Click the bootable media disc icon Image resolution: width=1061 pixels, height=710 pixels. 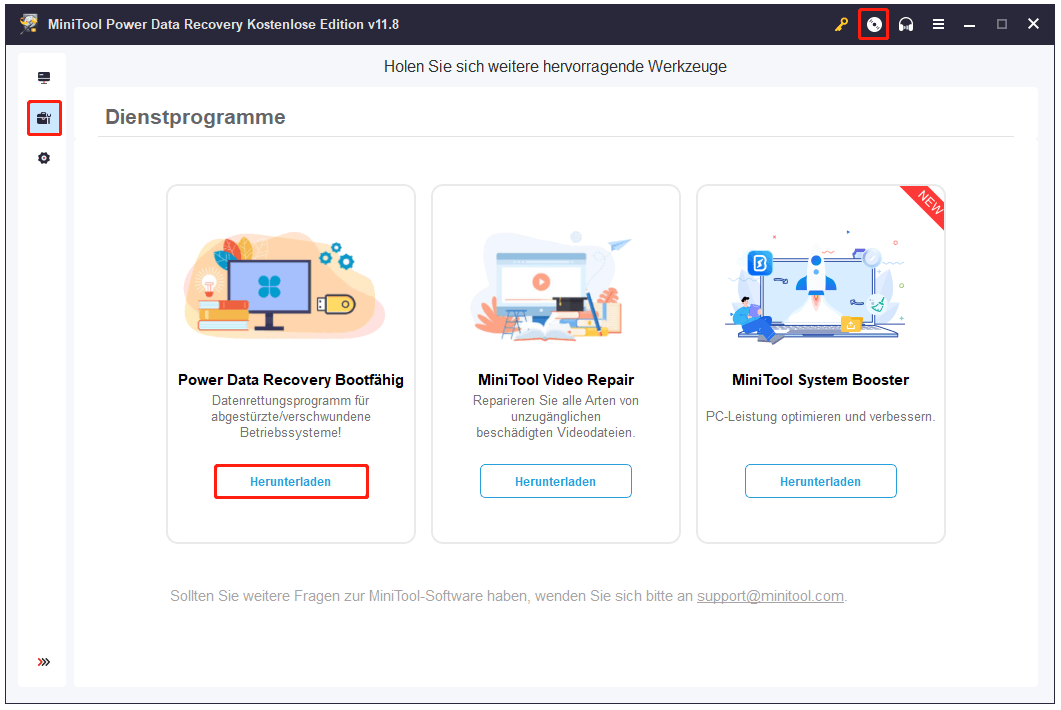click(874, 24)
